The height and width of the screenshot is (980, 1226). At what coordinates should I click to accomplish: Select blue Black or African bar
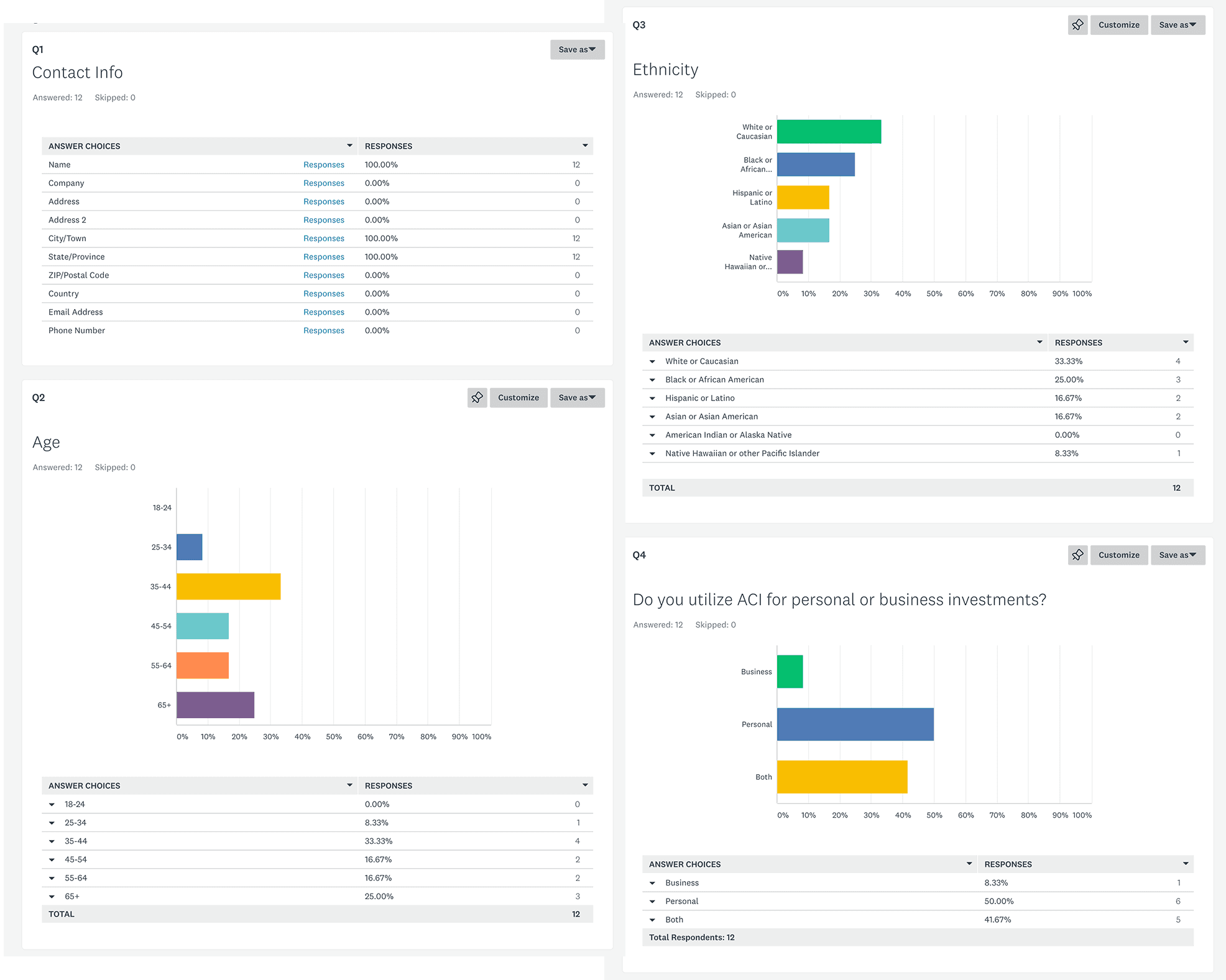[816, 164]
